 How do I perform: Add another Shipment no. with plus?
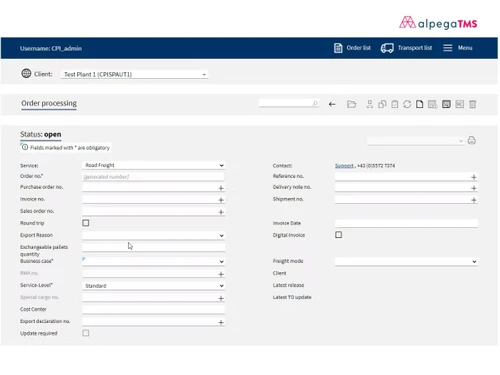[x=474, y=200]
